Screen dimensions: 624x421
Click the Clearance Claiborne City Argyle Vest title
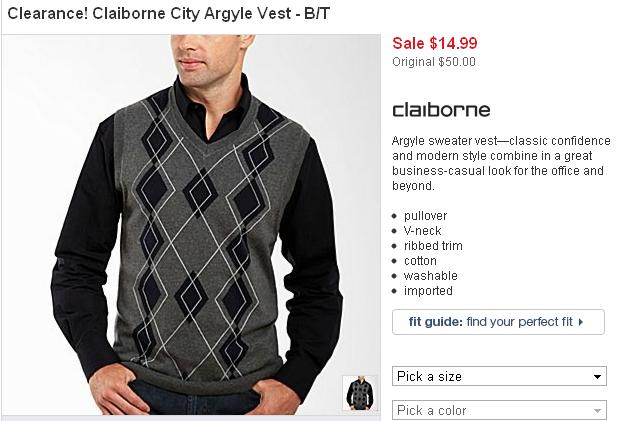(169, 14)
